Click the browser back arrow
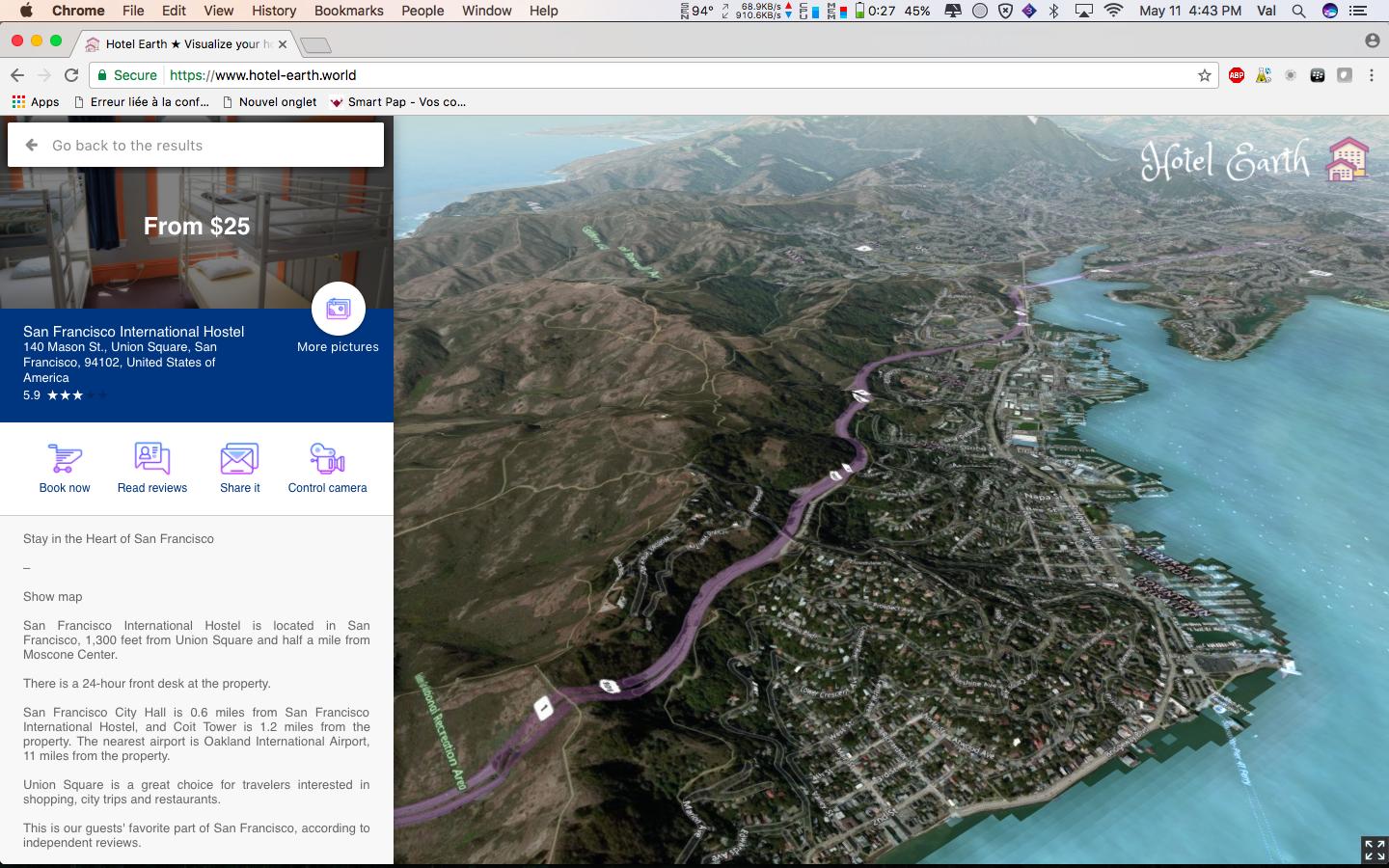The image size is (1389, 868). tap(17, 75)
